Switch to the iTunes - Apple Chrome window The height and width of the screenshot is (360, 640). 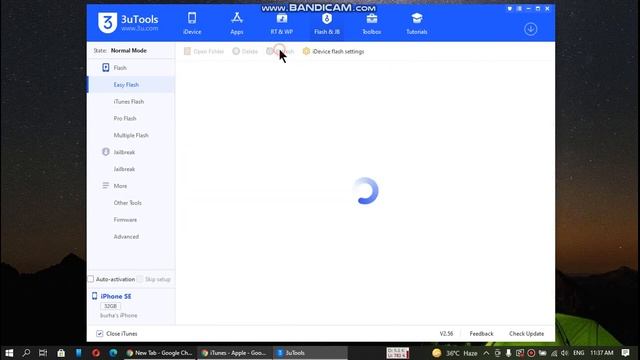point(234,353)
